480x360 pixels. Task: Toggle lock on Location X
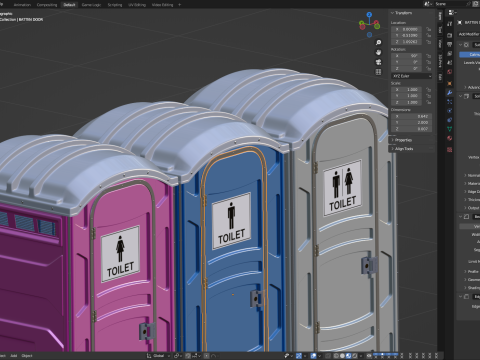click(429, 29)
